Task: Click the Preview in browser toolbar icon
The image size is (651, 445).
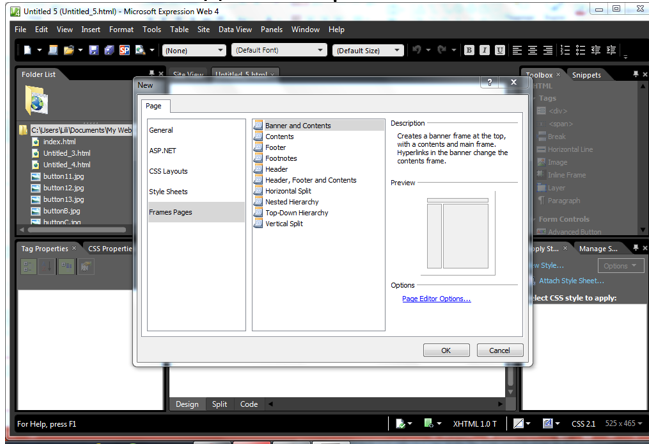Action: 140,50
